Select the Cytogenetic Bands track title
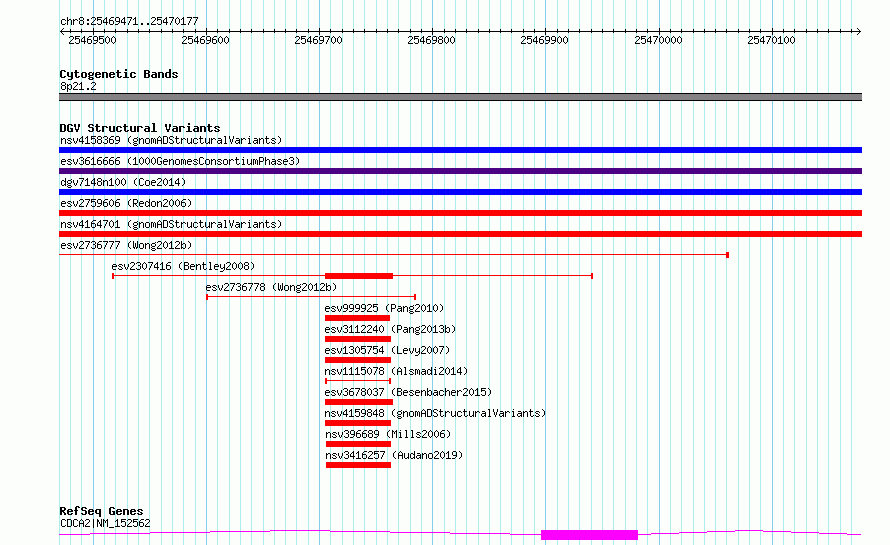Viewport: 890px width, 545px height. coord(119,74)
